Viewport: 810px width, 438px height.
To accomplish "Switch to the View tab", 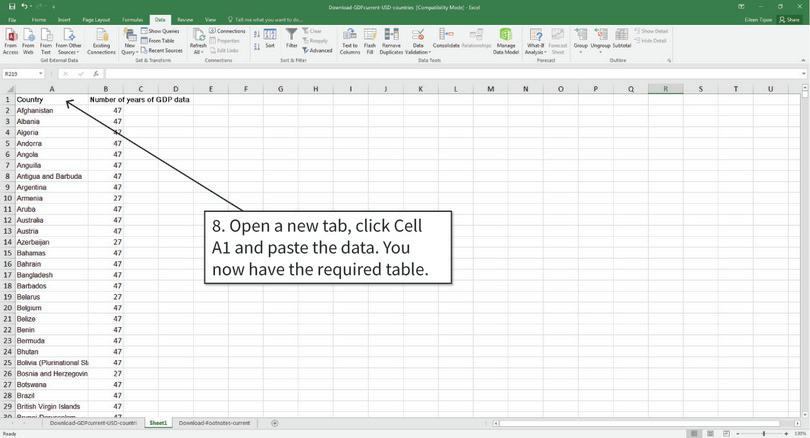I will click(210, 20).
